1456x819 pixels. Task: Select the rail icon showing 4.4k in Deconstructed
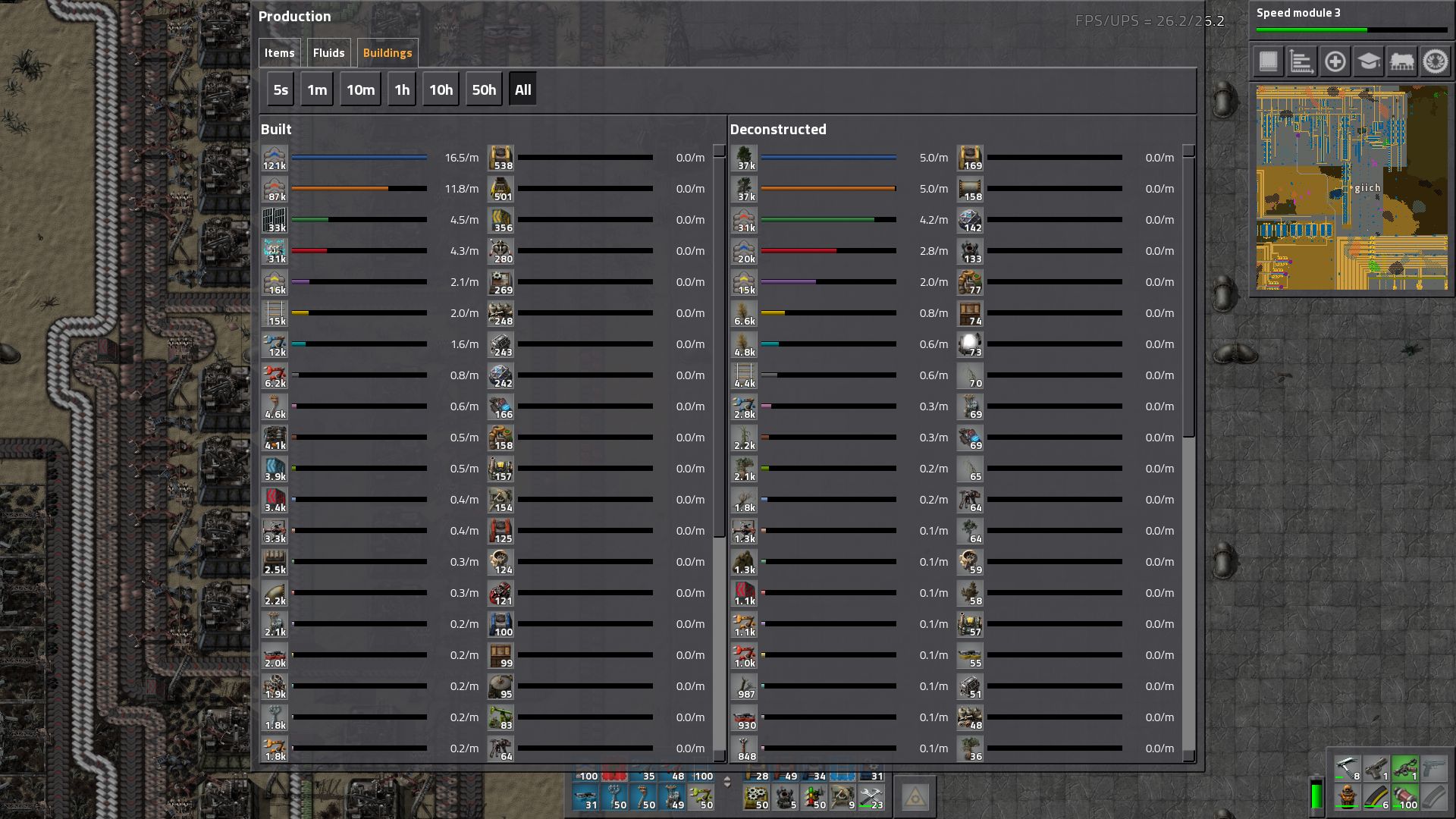744,375
